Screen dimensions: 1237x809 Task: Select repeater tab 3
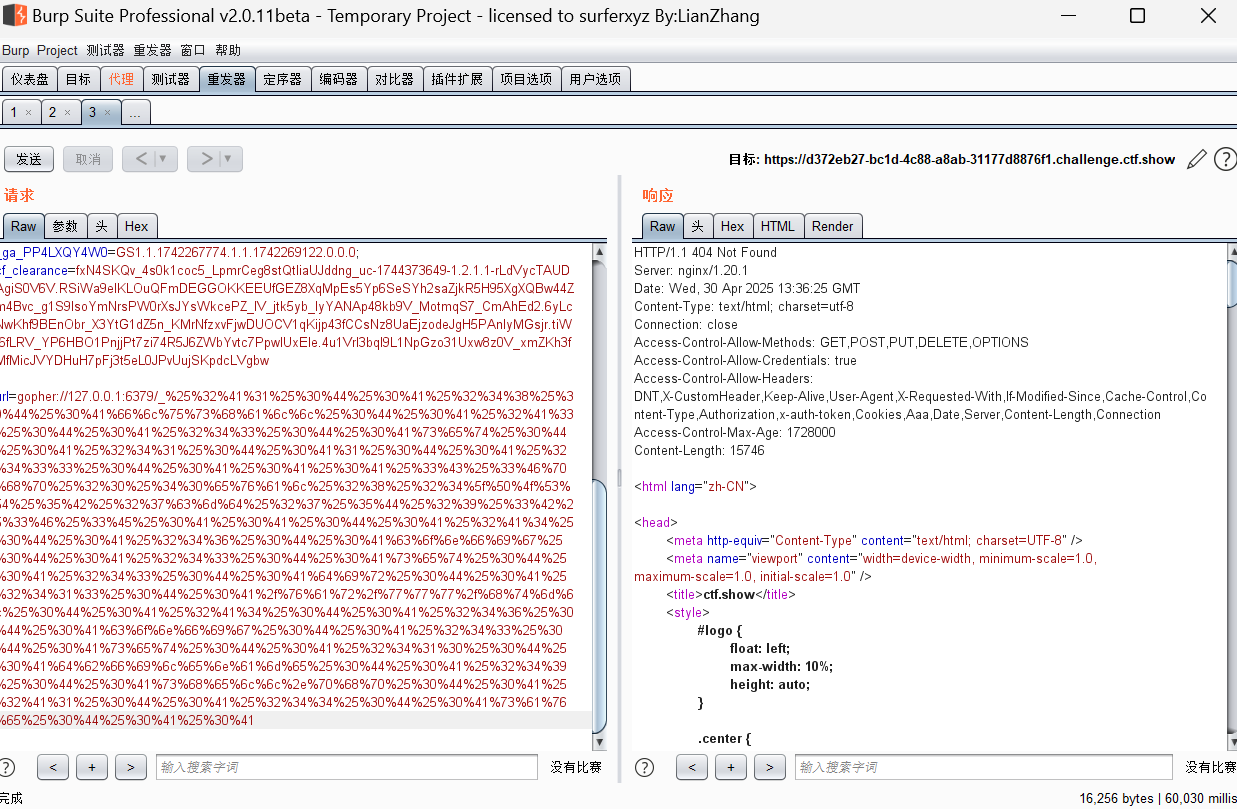[x=92, y=113]
